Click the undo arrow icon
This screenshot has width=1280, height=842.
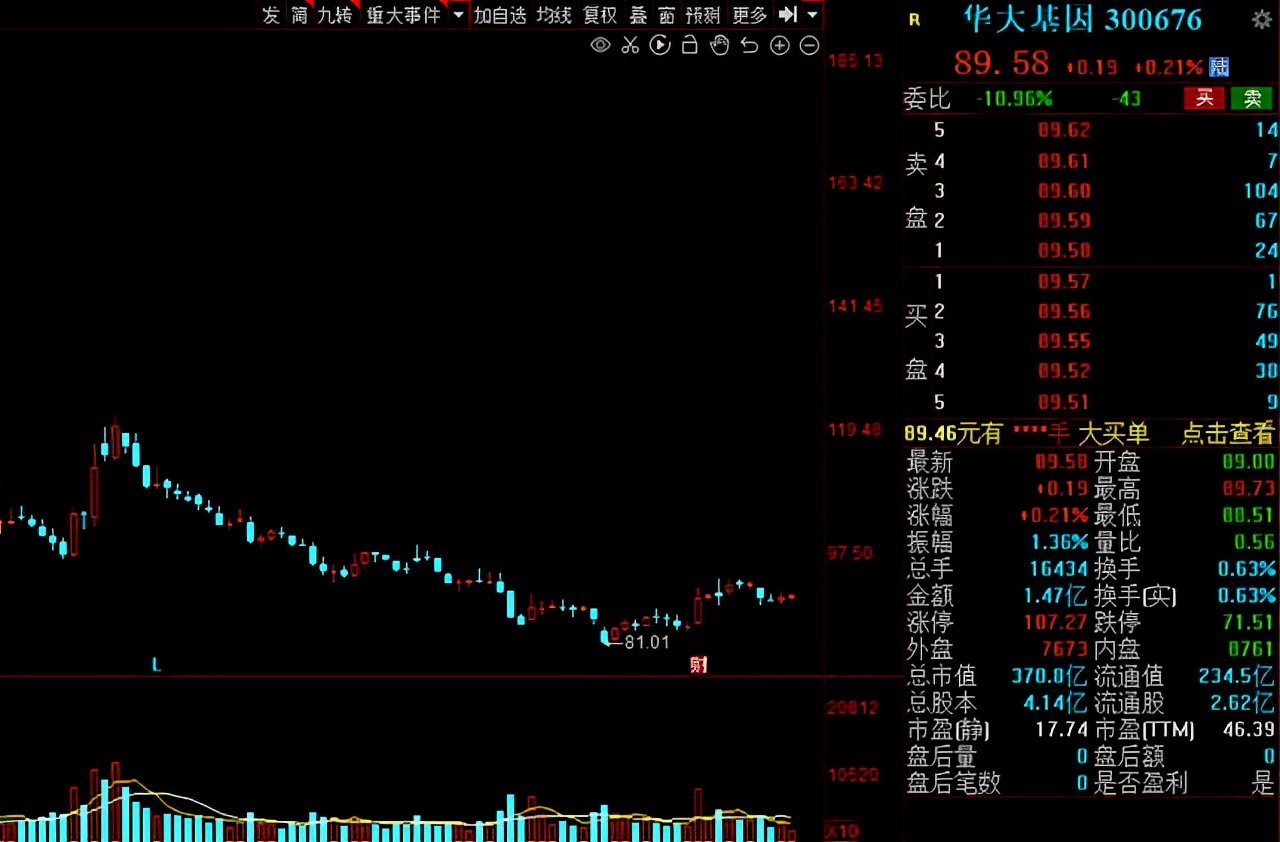(x=749, y=45)
